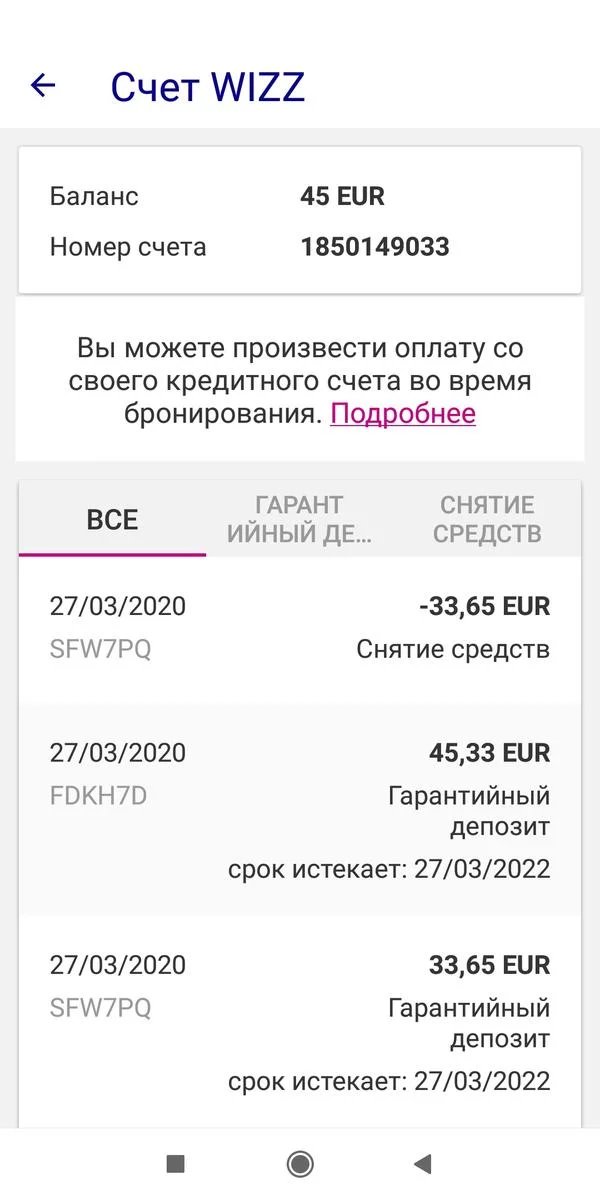This screenshot has height=1200, width=600.
Task: Tap the Счет WIZZ page title
Action: (x=208, y=87)
